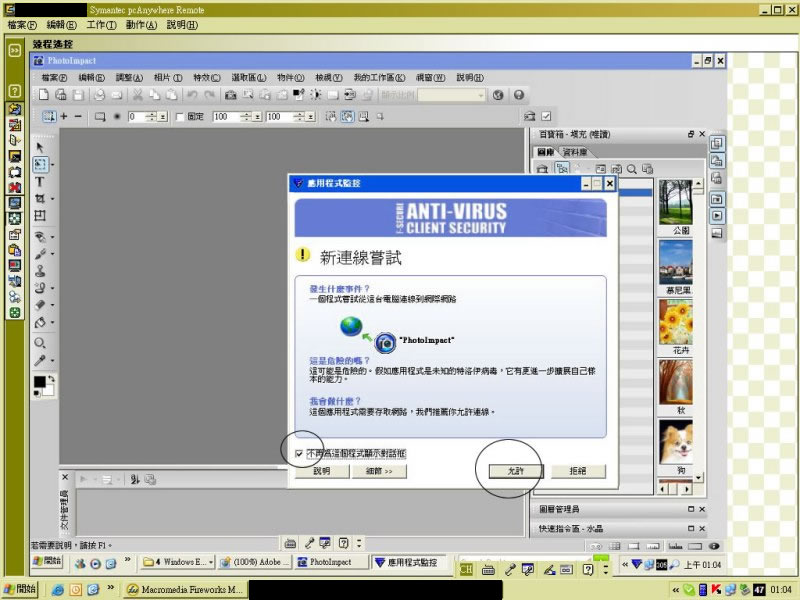The height and width of the screenshot is (600, 800).
Task: Click the help question mark icon in toolbar
Action: click(519, 95)
